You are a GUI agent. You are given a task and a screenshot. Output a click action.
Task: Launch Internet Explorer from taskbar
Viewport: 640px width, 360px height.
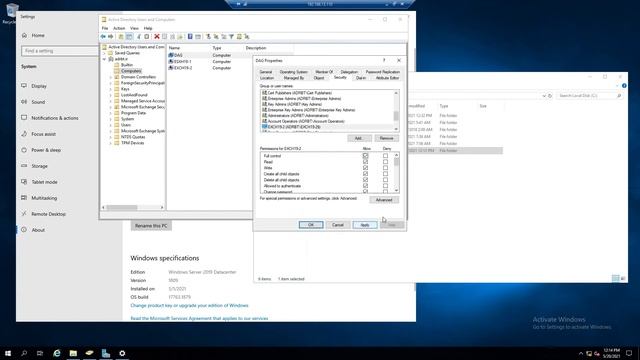(57, 353)
